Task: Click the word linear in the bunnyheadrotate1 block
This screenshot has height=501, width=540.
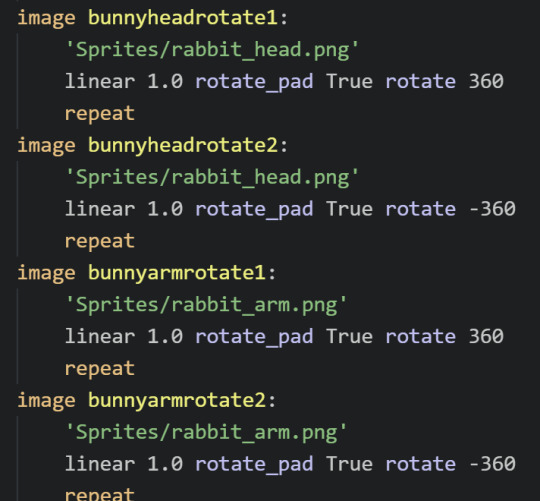Action: click(x=100, y=82)
